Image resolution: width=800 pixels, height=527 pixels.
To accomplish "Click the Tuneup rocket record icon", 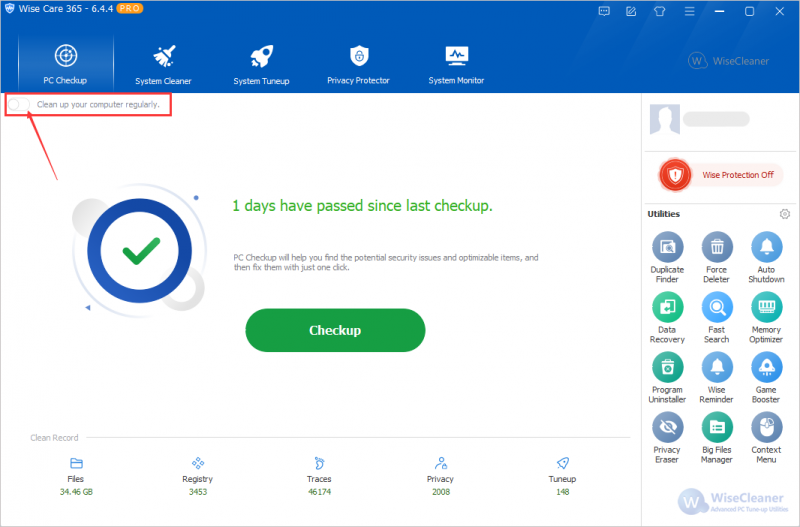I will coord(563,463).
